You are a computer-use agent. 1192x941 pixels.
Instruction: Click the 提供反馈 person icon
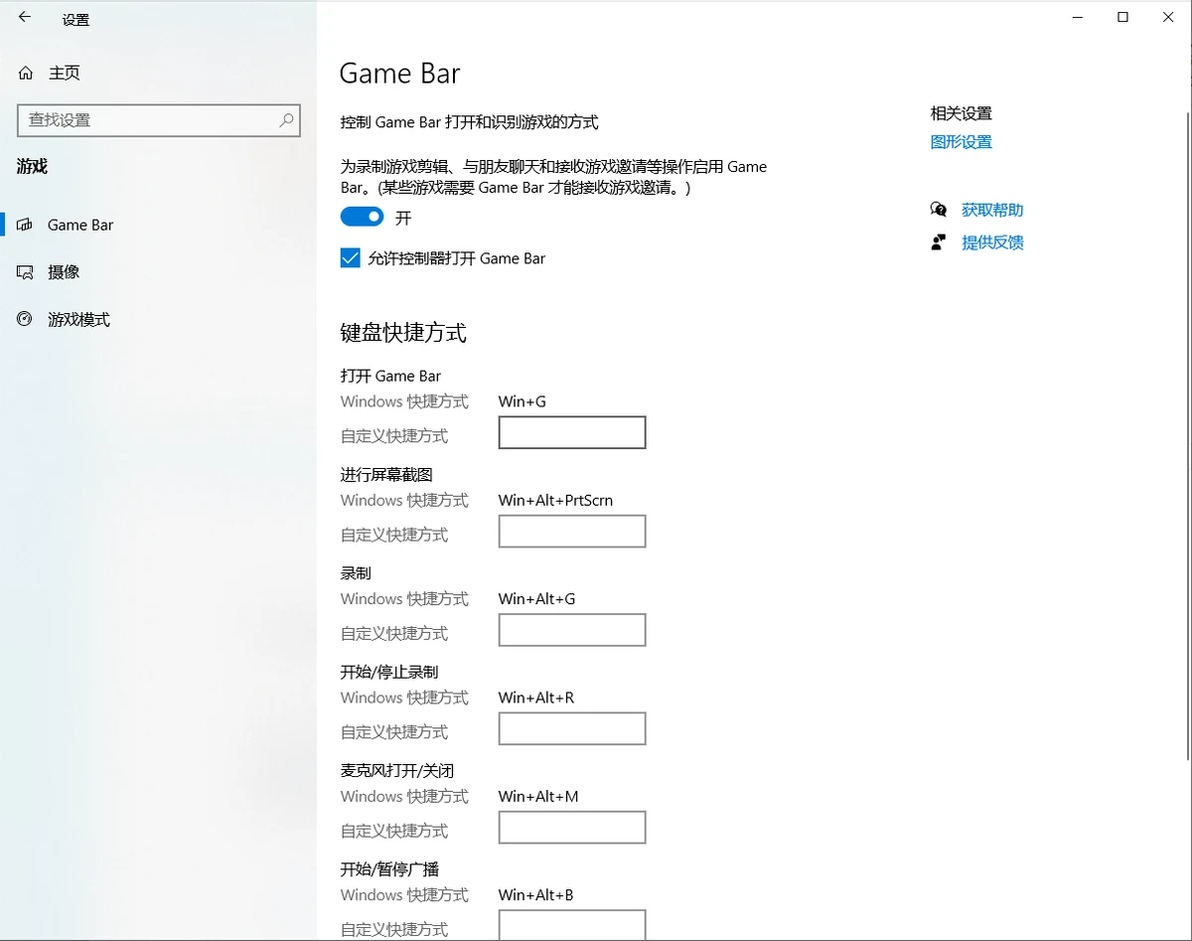939,242
